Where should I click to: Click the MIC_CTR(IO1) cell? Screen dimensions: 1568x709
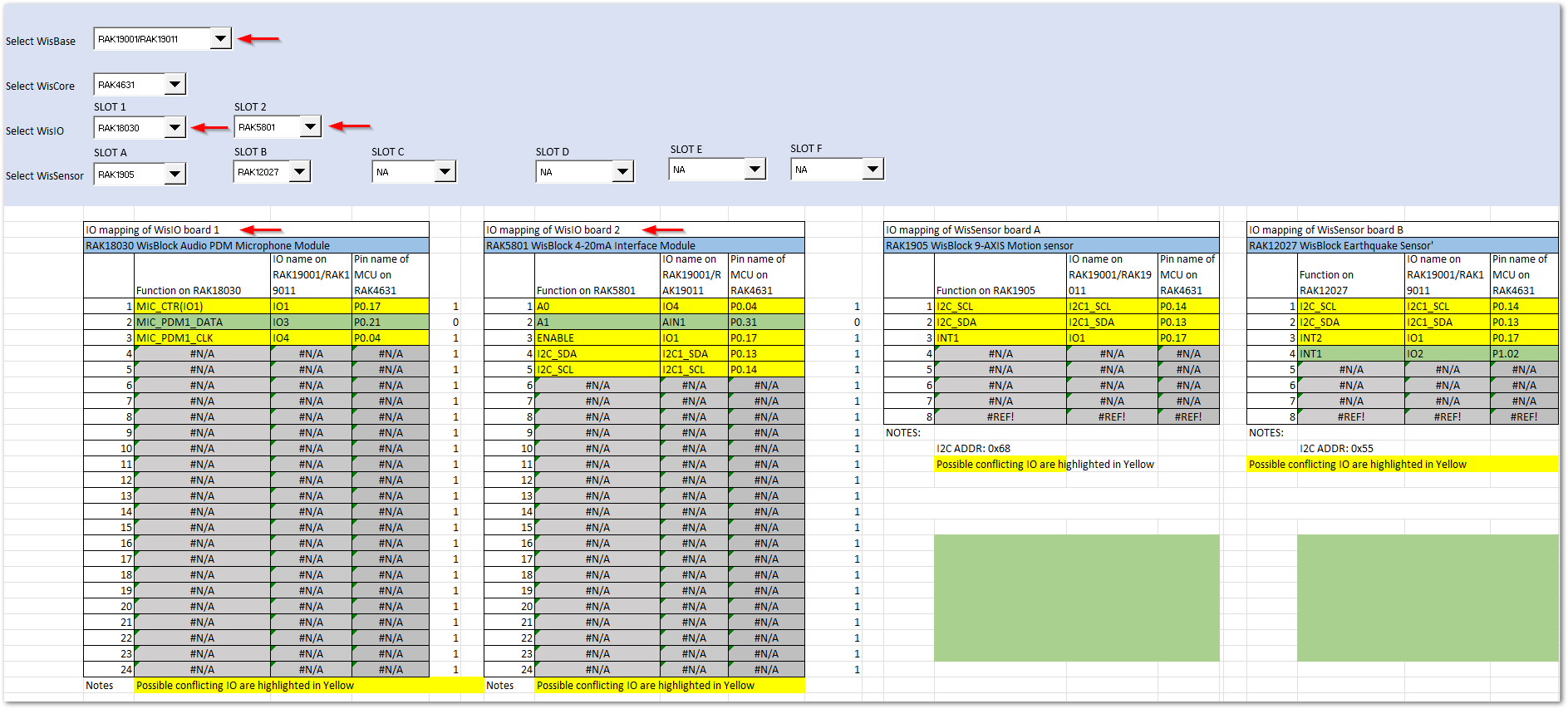click(x=203, y=306)
